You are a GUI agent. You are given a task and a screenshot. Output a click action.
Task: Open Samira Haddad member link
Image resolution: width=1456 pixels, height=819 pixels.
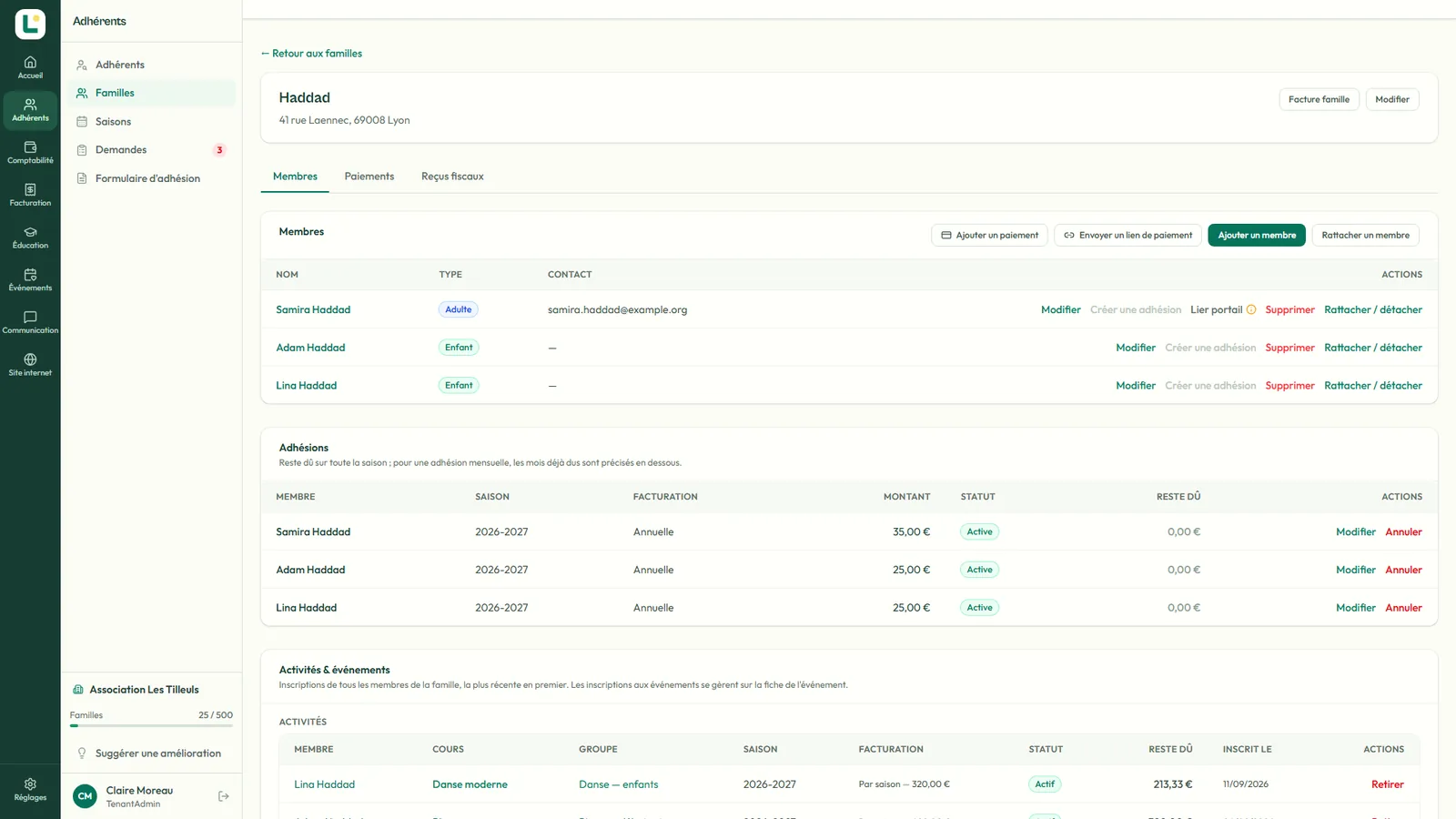pyautogui.click(x=313, y=309)
